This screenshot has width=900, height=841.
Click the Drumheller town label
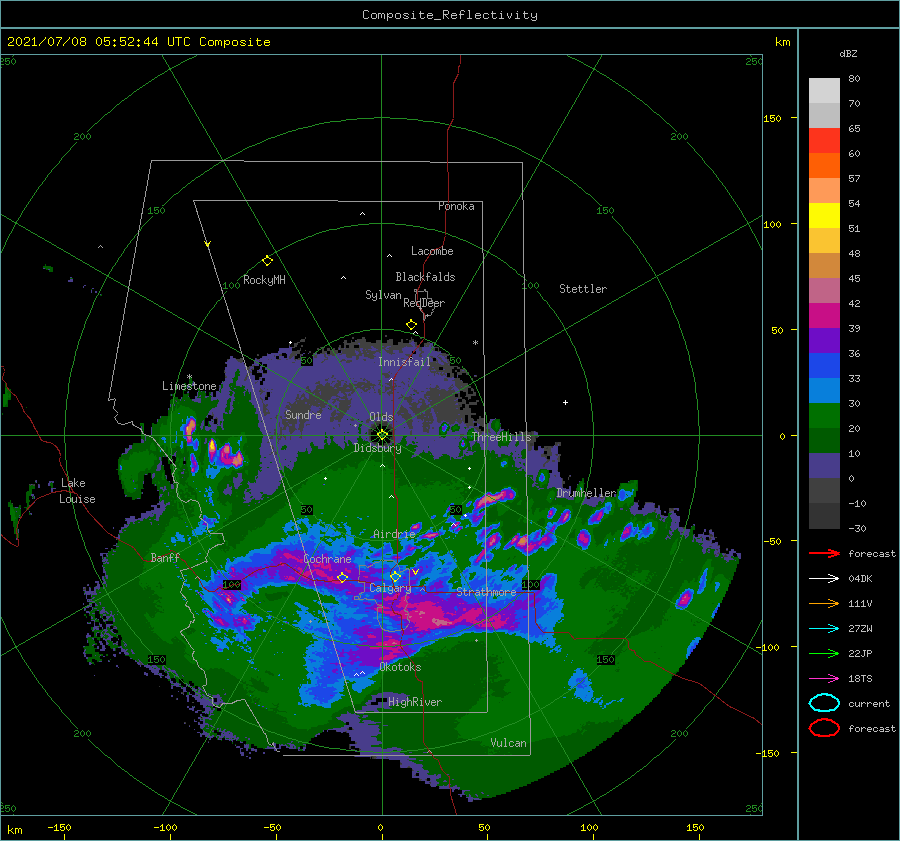(x=586, y=493)
